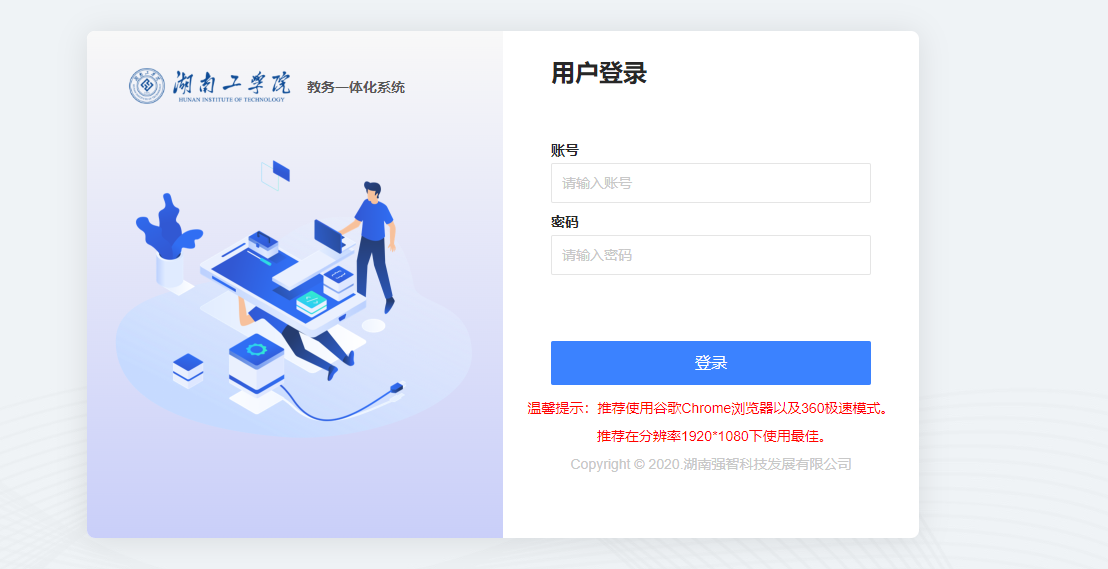The height and width of the screenshot is (569, 1108).
Task: Focus the 请输入密码 password input field
Action: pos(710,255)
